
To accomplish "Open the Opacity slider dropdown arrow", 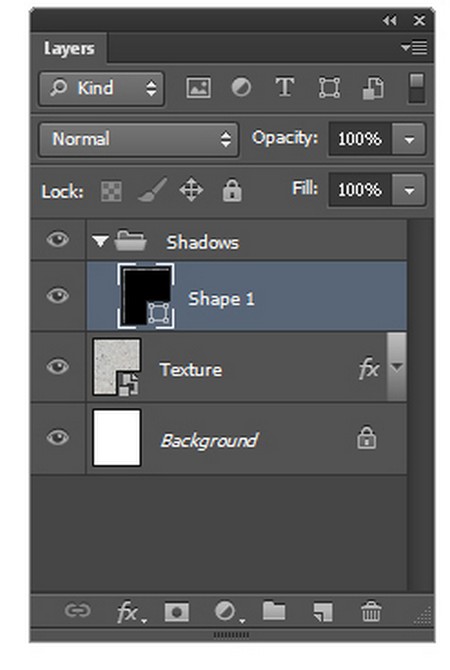I will (409, 139).
